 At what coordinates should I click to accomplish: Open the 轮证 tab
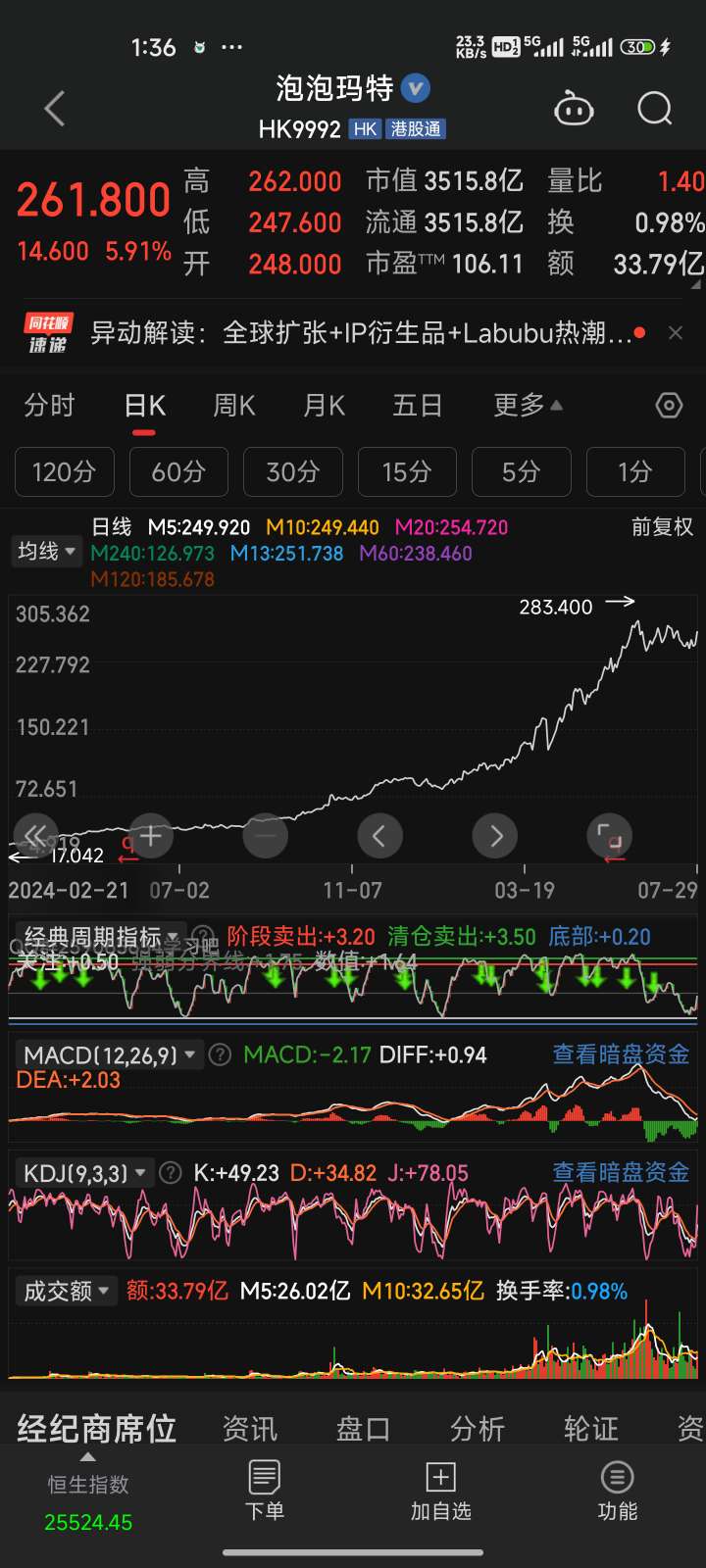pyautogui.click(x=591, y=1429)
